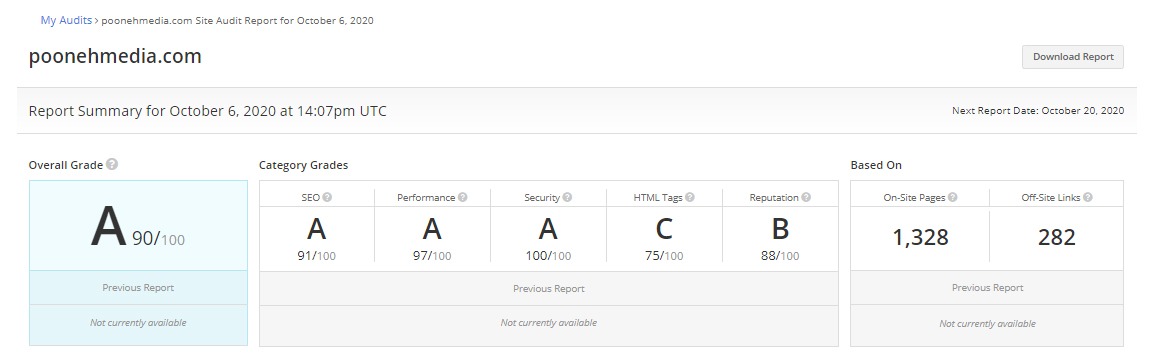Click the Overall Grade A 90/100 box
The width and height of the screenshot is (1168, 361).
click(138, 226)
